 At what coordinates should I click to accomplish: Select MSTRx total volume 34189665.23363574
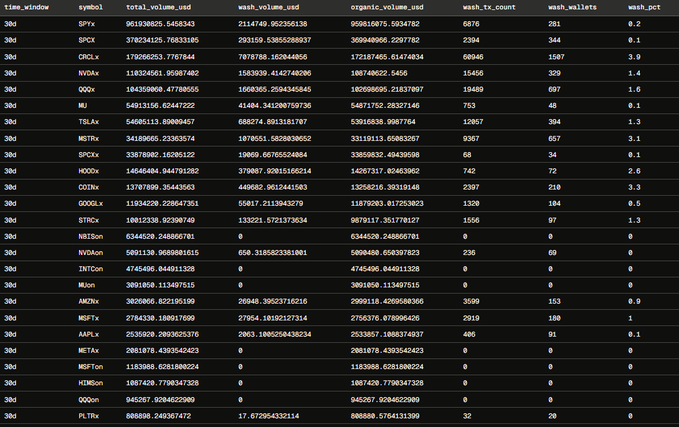pos(160,138)
